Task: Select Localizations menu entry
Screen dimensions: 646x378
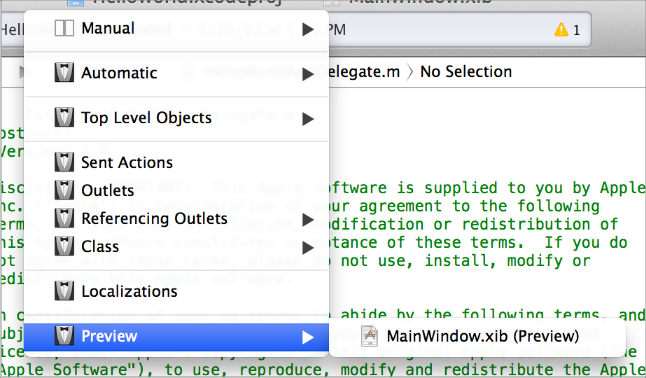Action: [176, 291]
